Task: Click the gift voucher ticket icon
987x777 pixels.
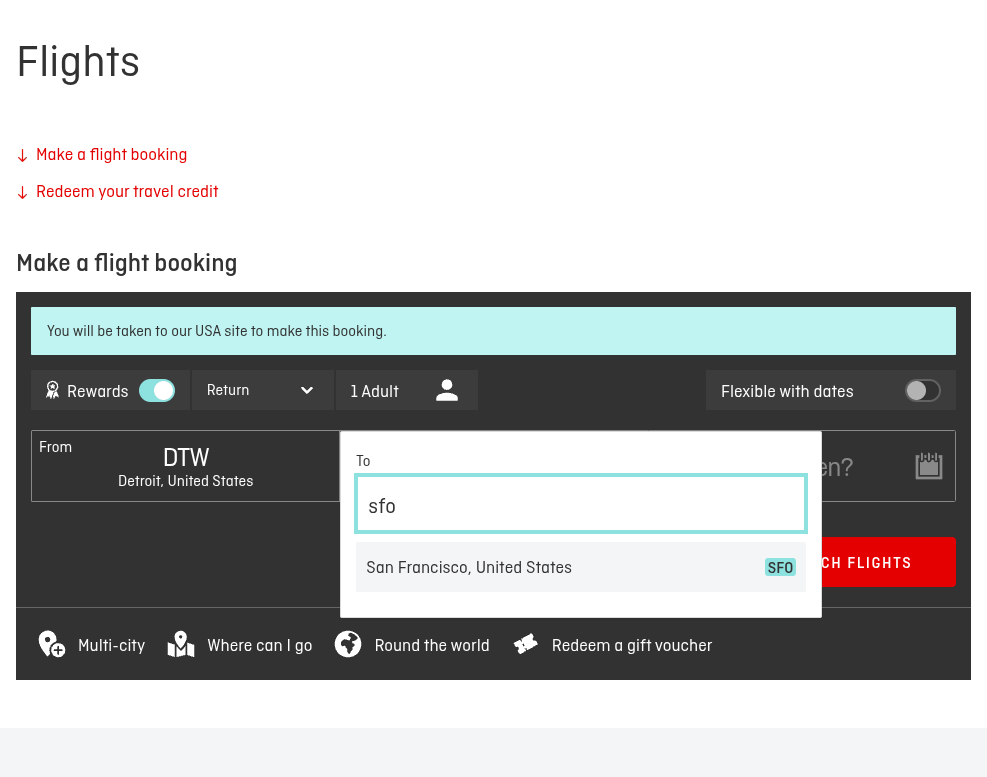Action: pyautogui.click(x=526, y=644)
